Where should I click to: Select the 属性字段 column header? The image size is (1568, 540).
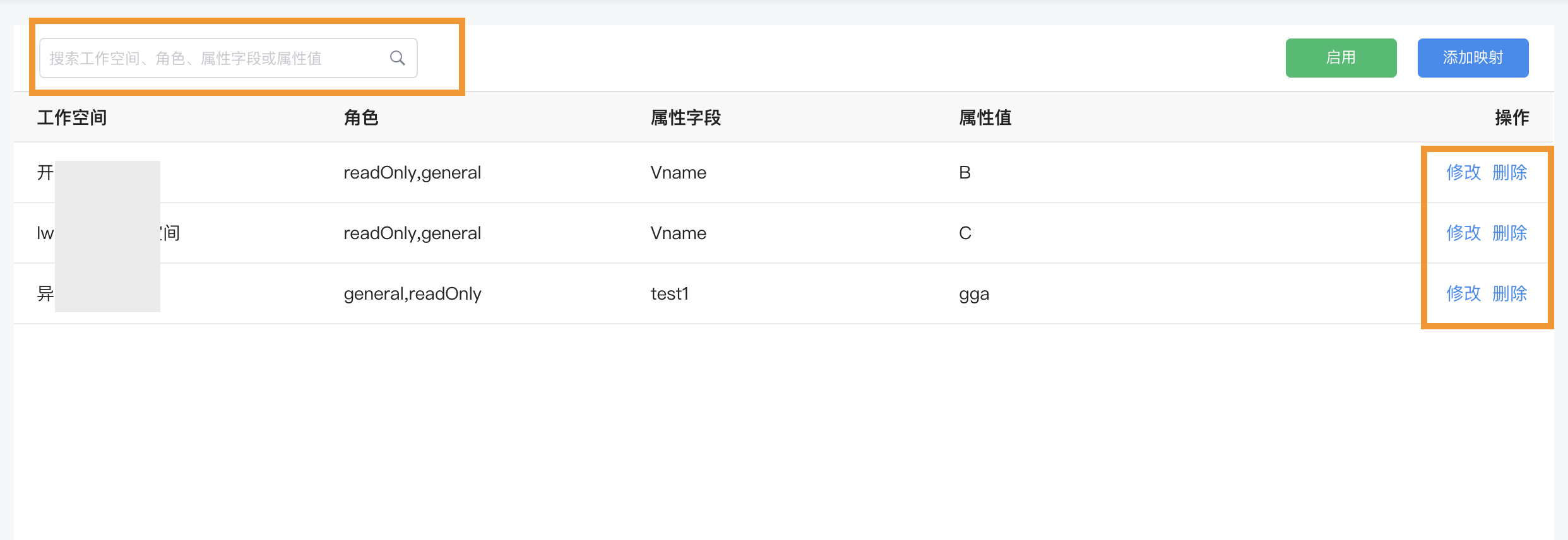[686, 117]
